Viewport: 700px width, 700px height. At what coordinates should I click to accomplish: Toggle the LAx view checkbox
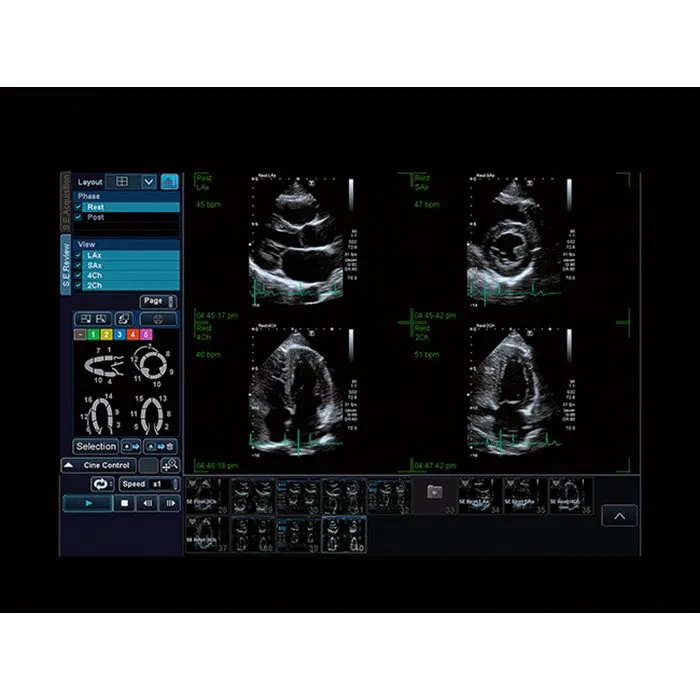(78, 256)
